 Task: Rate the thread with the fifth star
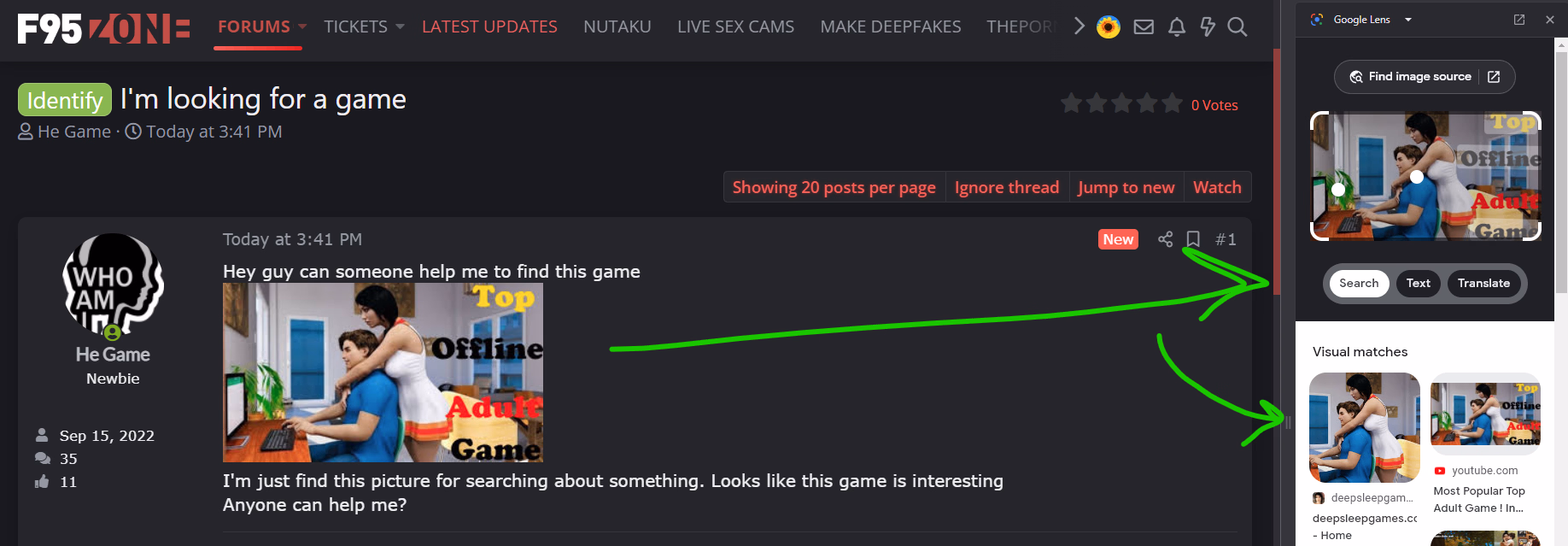click(x=1173, y=104)
